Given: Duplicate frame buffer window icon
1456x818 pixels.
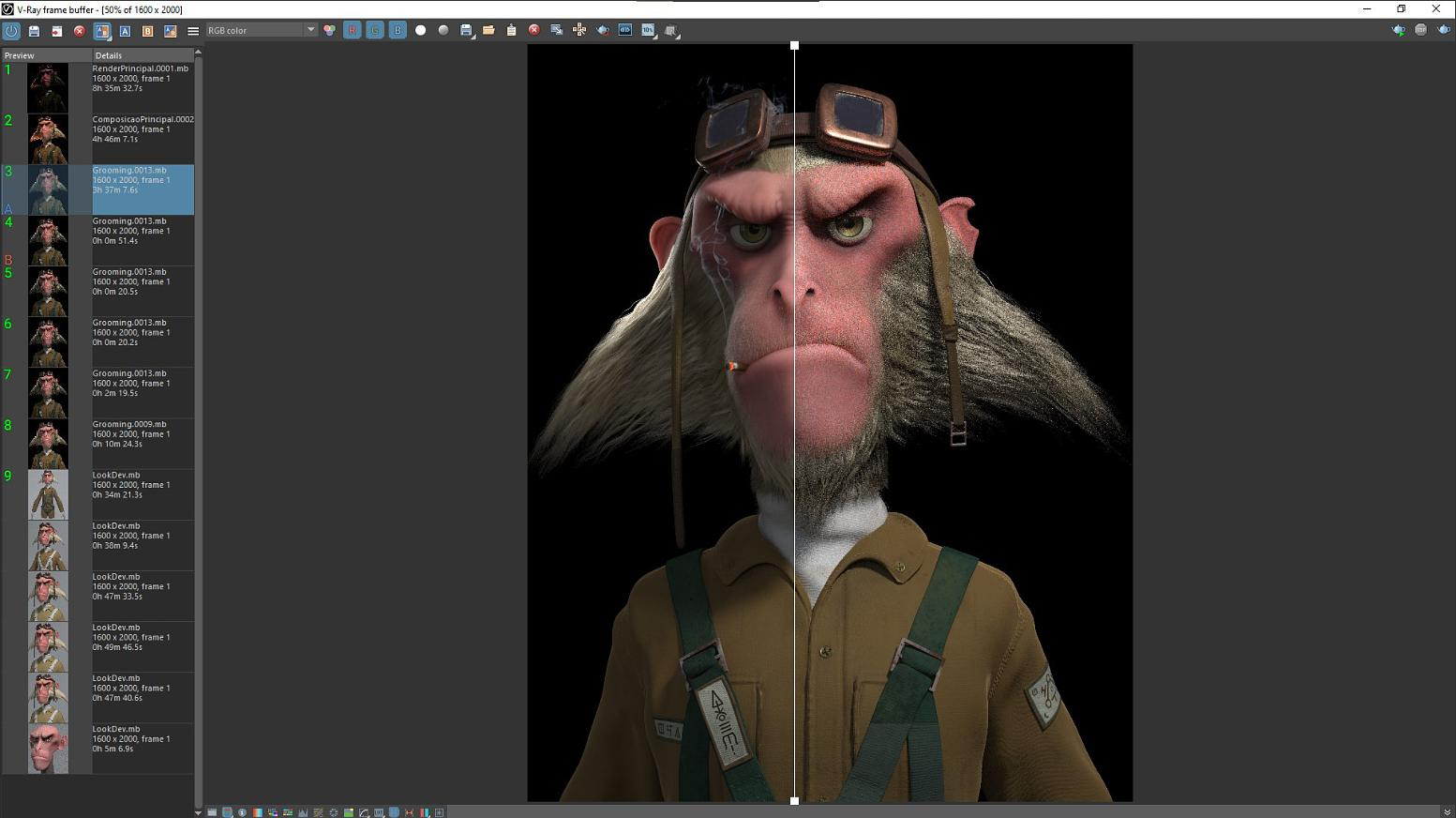Looking at the screenshot, I should 557,30.
